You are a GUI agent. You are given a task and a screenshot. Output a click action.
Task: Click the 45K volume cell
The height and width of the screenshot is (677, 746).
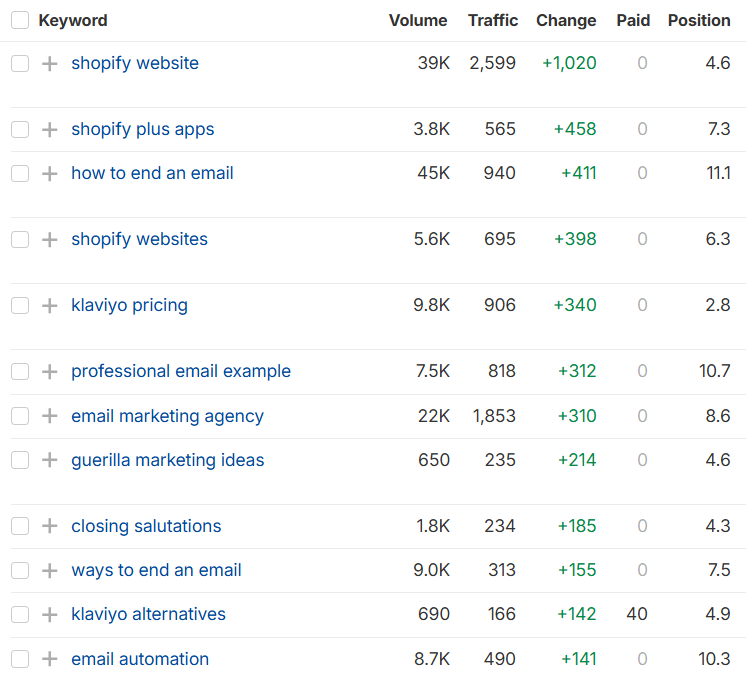pos(433,173)
